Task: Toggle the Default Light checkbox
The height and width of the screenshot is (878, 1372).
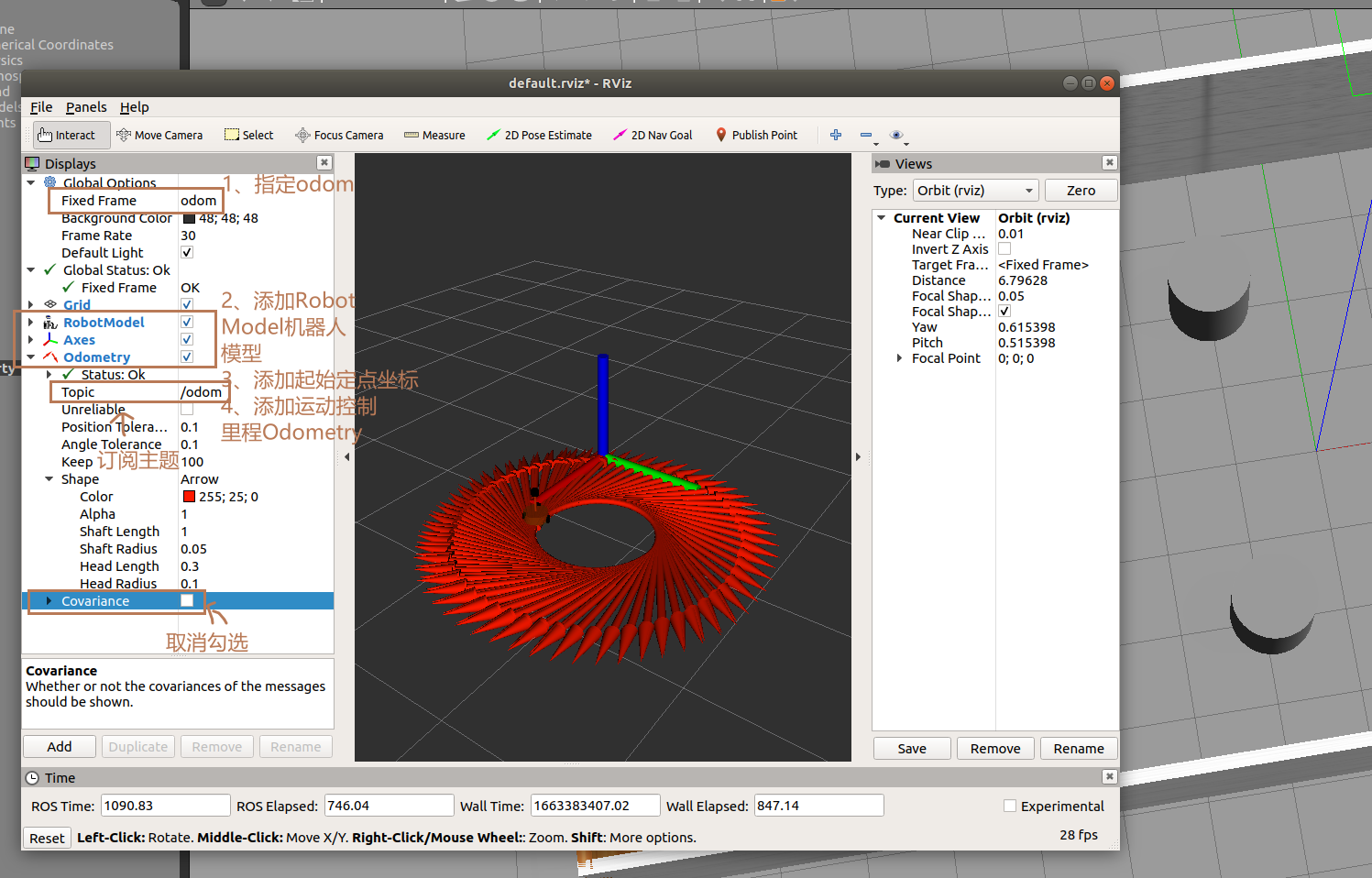Action: coord(187,252)
